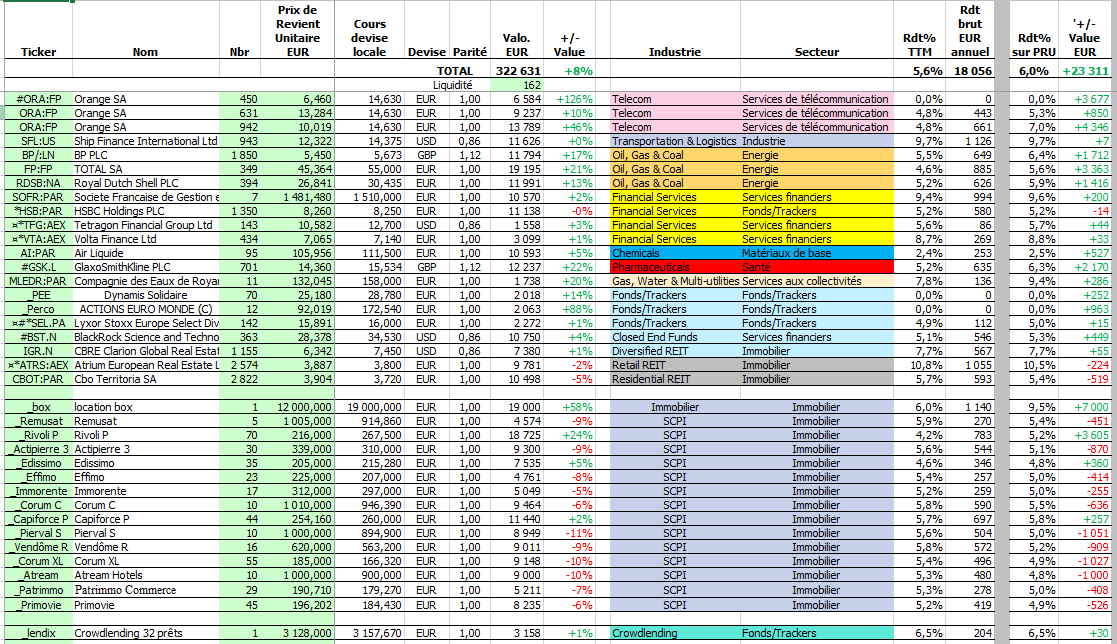
Task: Select ACTIONS EURO MONDE (C) cell
Action: [145, 309]
